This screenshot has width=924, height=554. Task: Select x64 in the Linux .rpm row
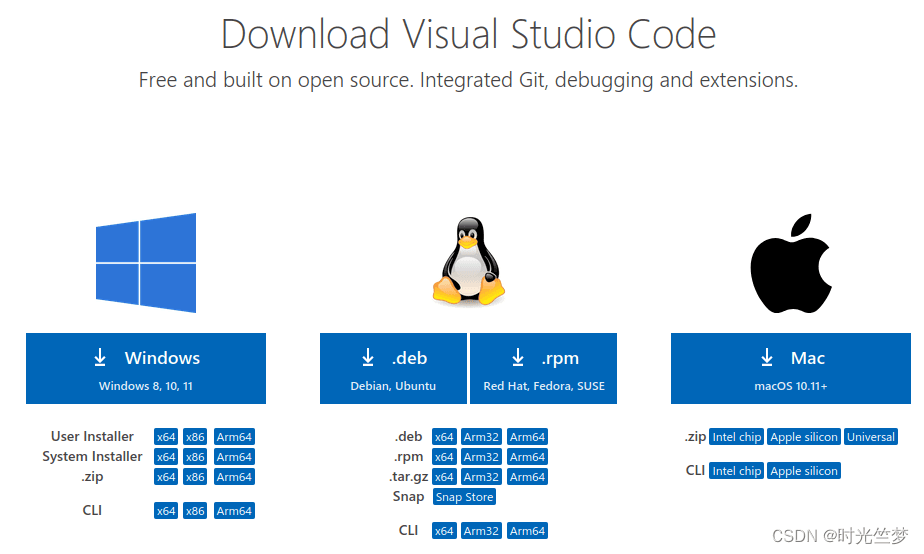pyautogui.click(x=444, y=457)
